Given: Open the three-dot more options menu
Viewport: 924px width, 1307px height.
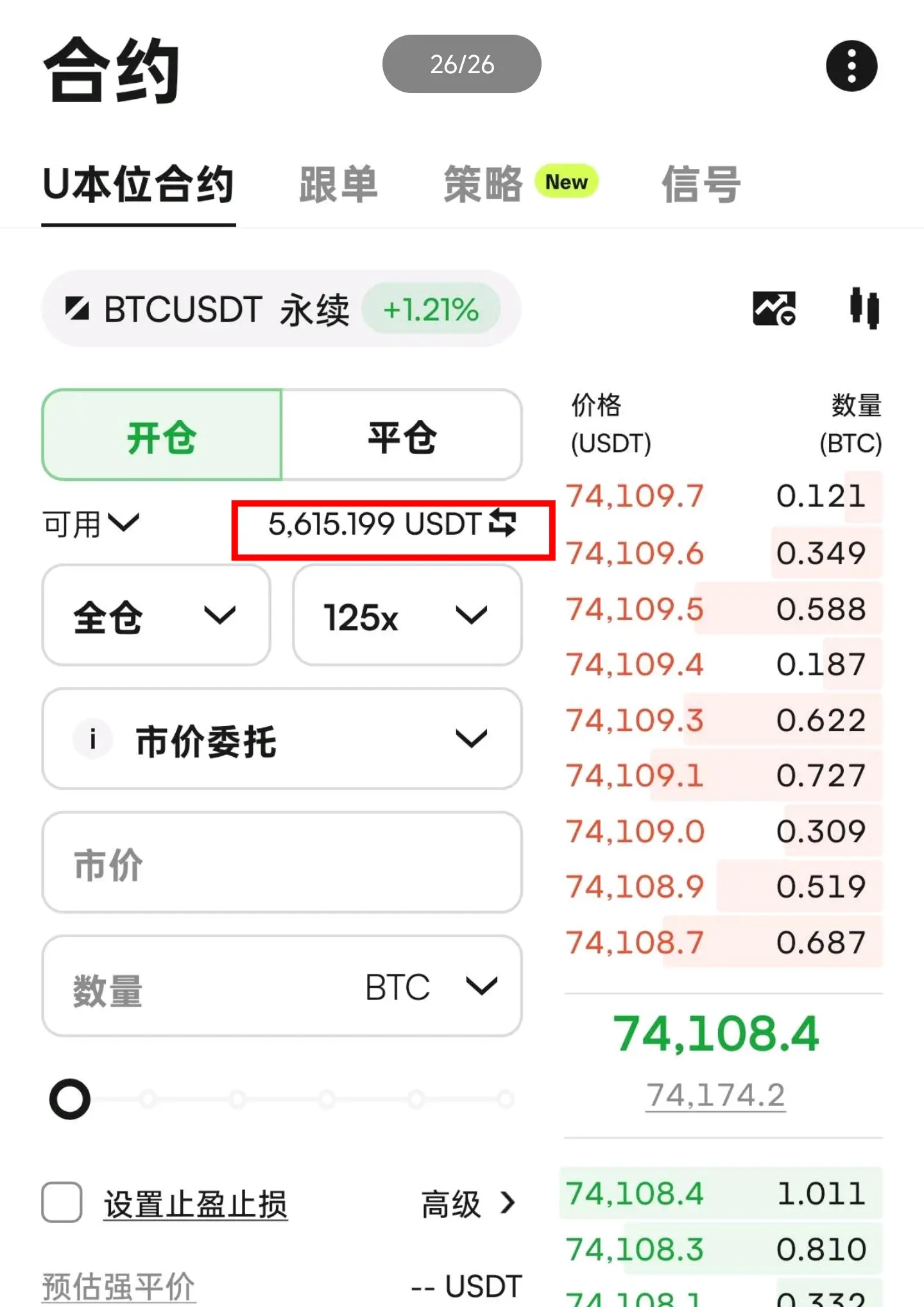Looking at the screenshot, I should 851,65.
